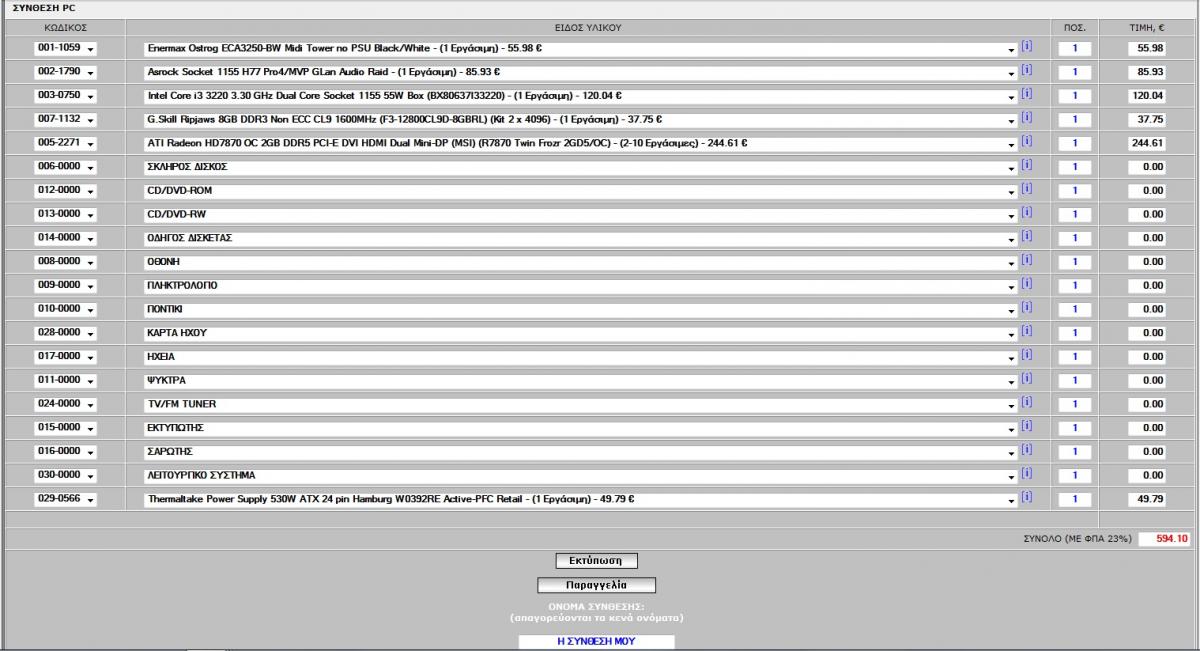Open info icon for ΛΕΙΤΟΥΡΓΙΚΟ ΣΥΣΤΗΜΑ row

point(1026,473)
